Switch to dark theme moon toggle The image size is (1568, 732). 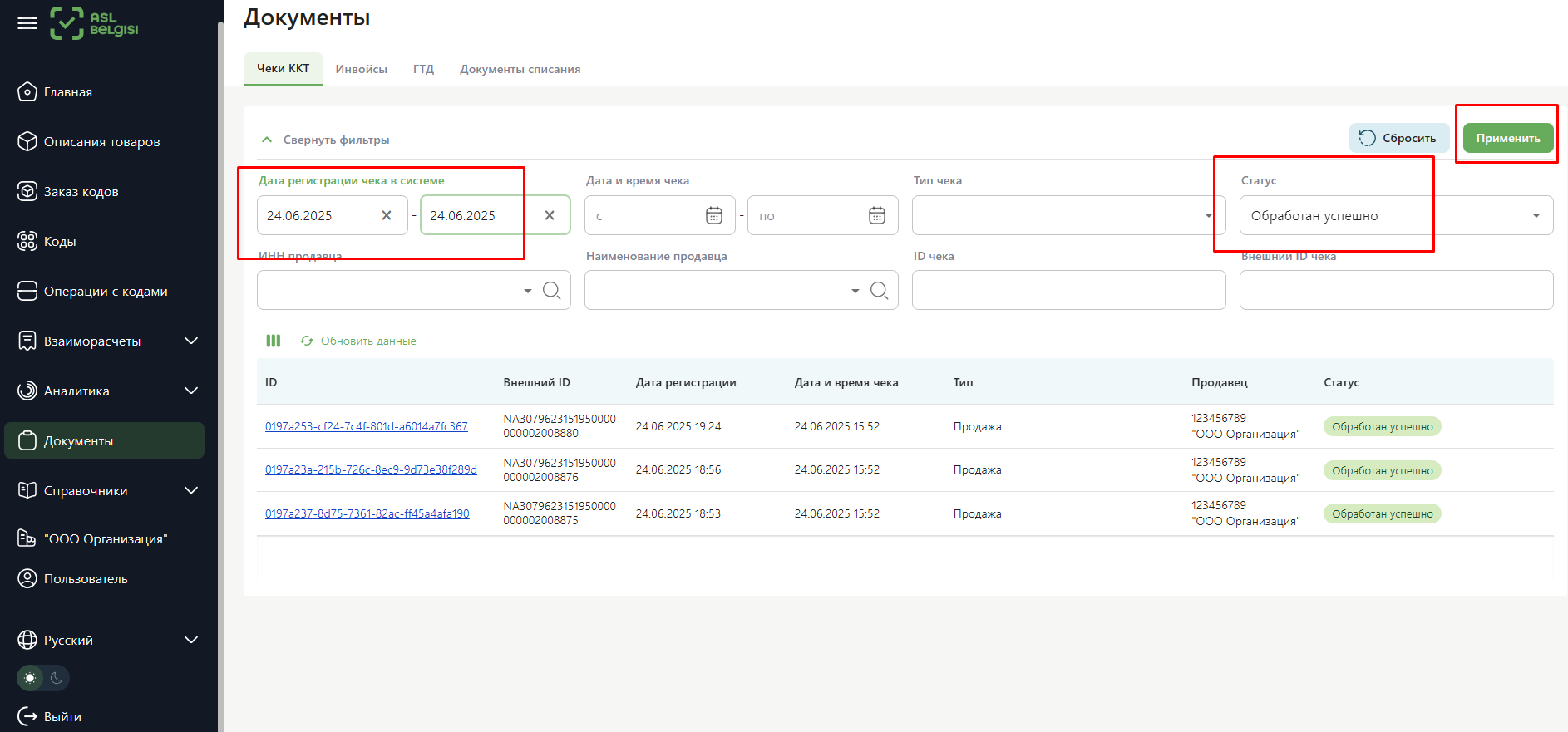point(57,678)
